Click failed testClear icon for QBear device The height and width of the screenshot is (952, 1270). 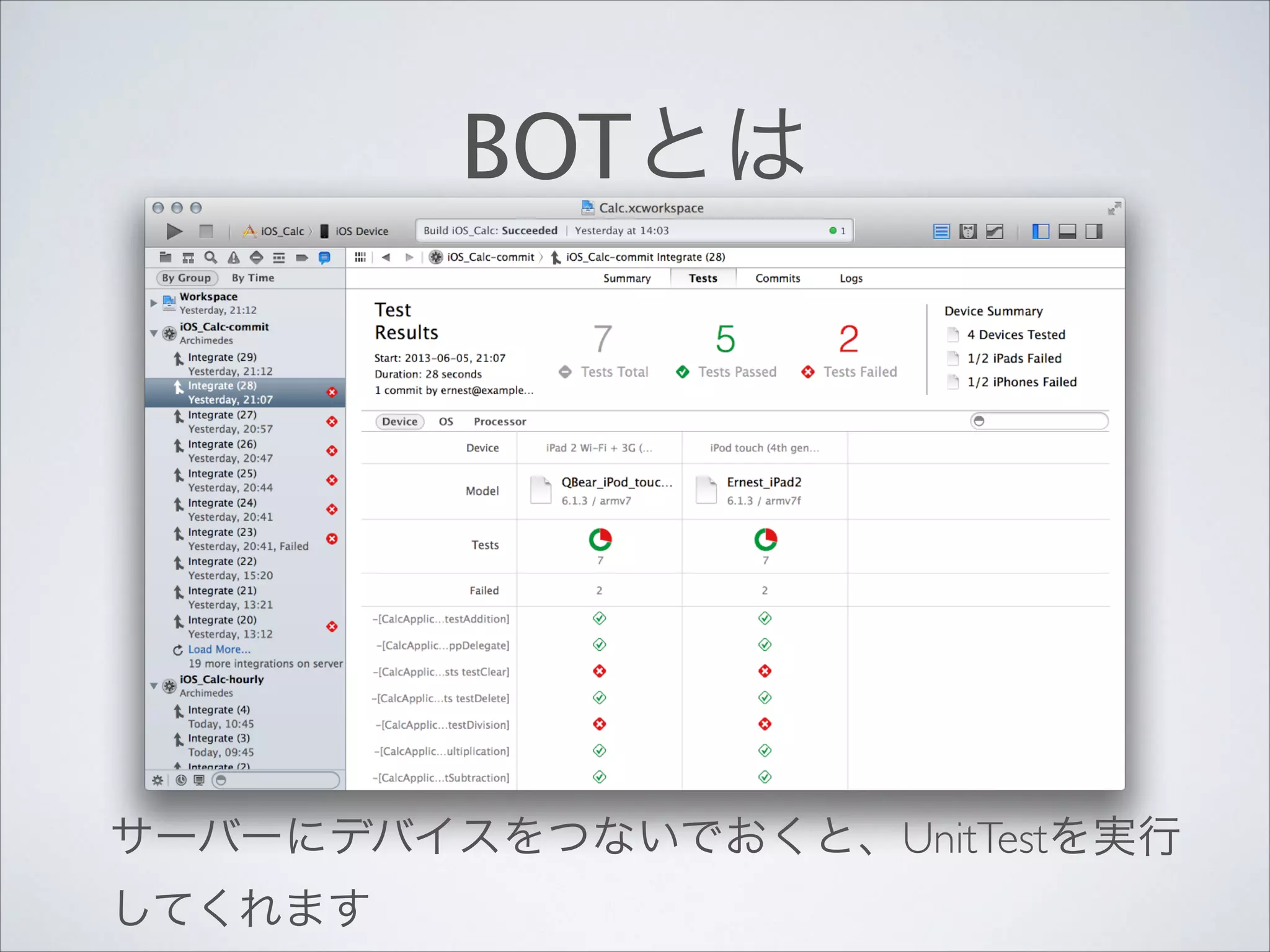pos(600,671)
